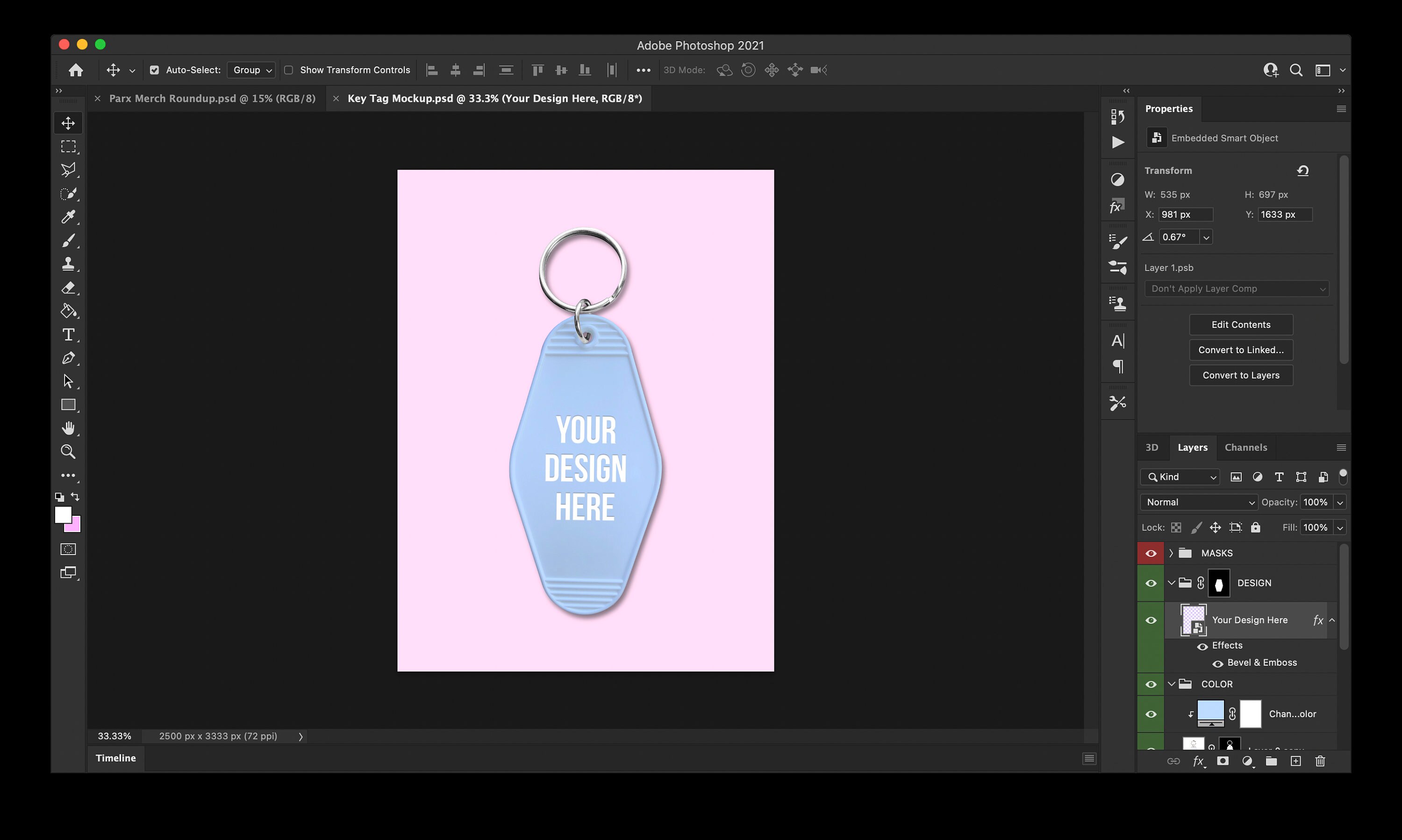Enable Show Transform Controls
The width and height of the screenshot is (1402, 840).
click(x=289, y=70)
